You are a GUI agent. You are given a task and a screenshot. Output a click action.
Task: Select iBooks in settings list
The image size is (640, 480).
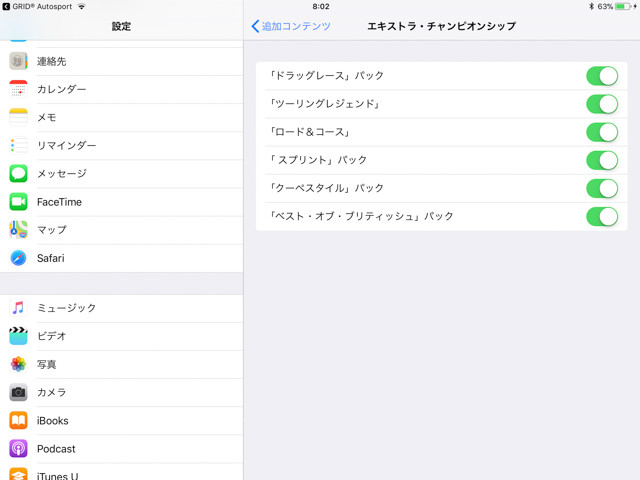(122, 421)
